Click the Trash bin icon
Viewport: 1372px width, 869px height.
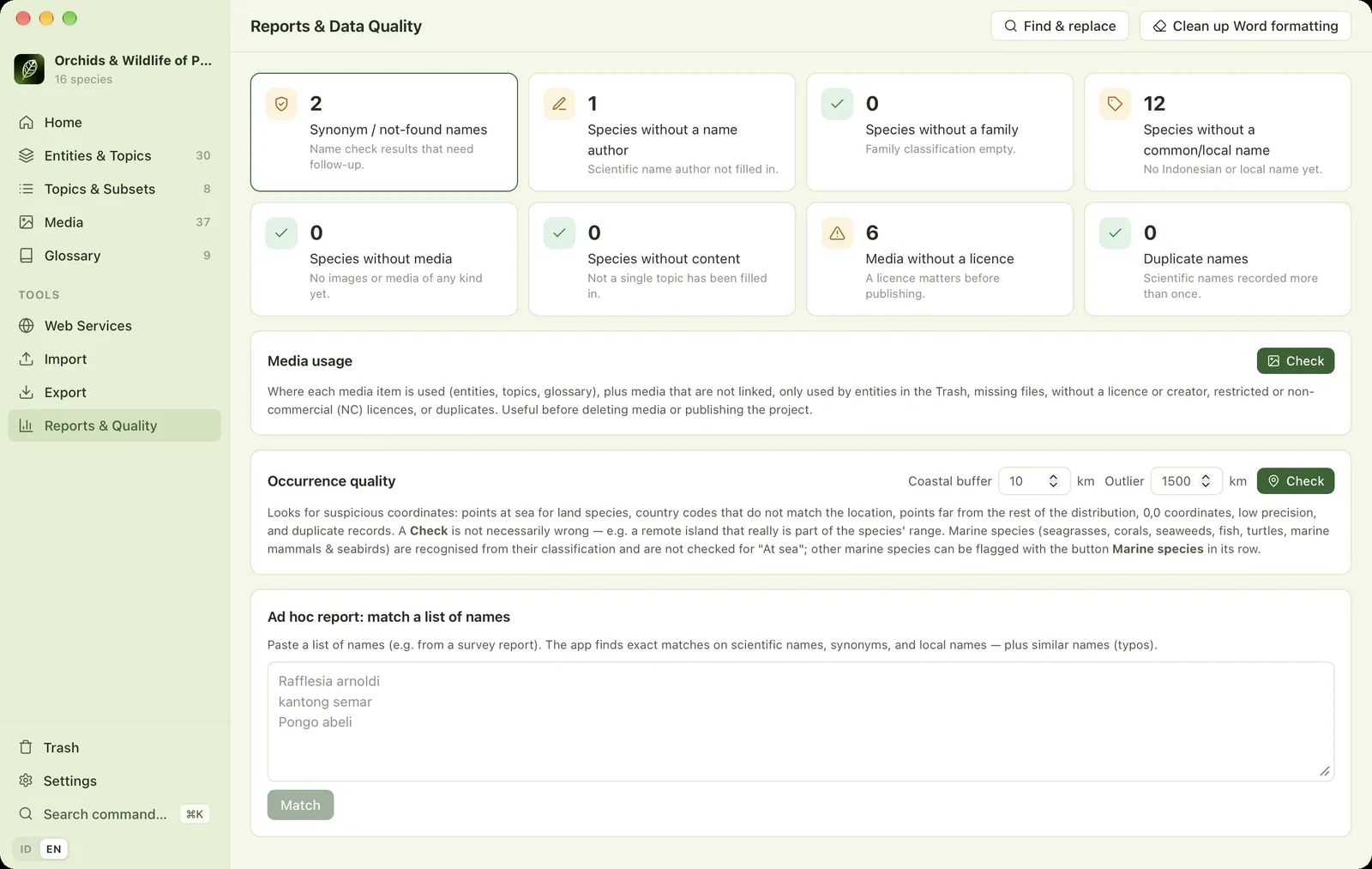coord(26,748)
